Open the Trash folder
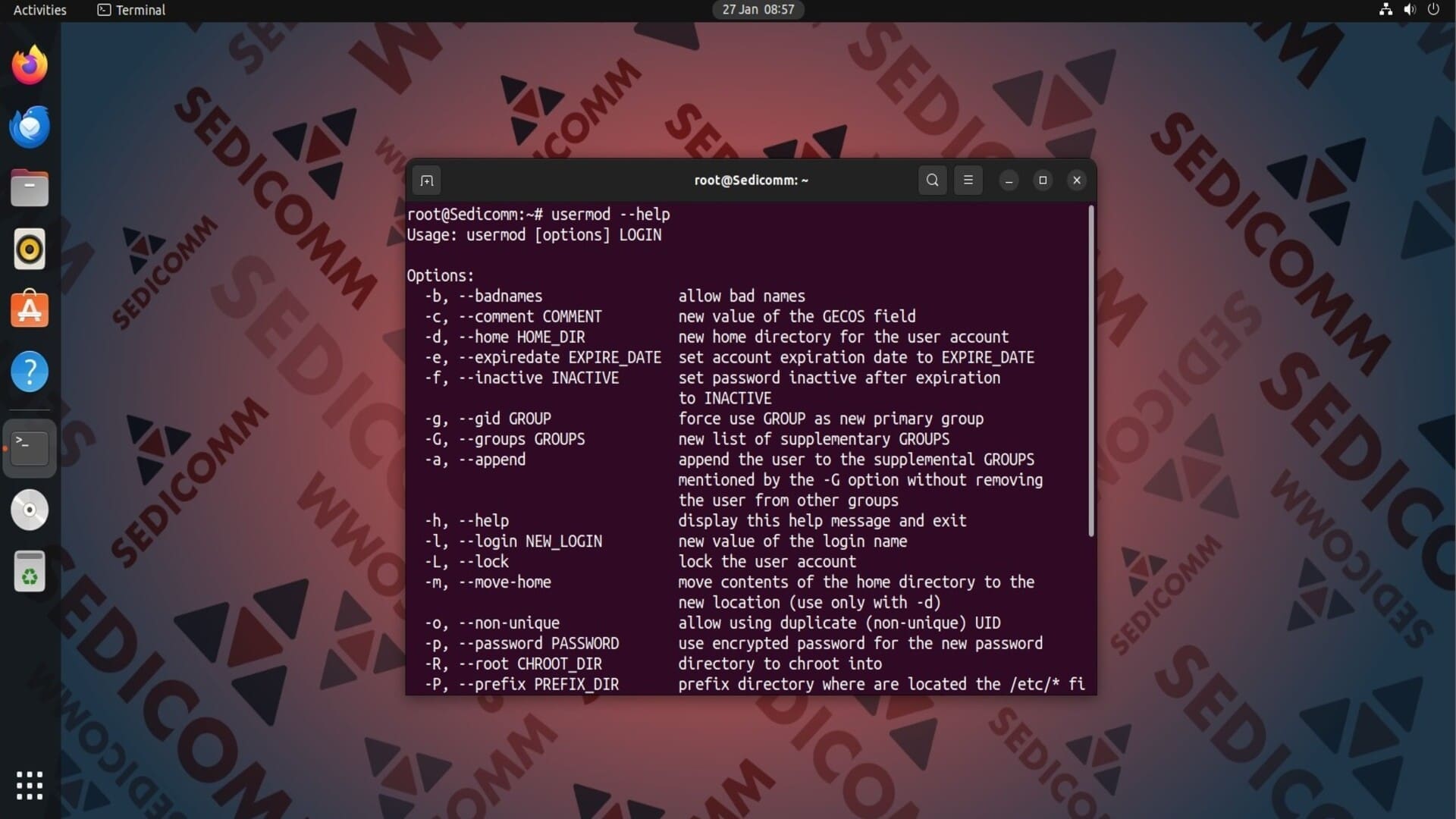 pyautogui.click(x=30, y=571)
